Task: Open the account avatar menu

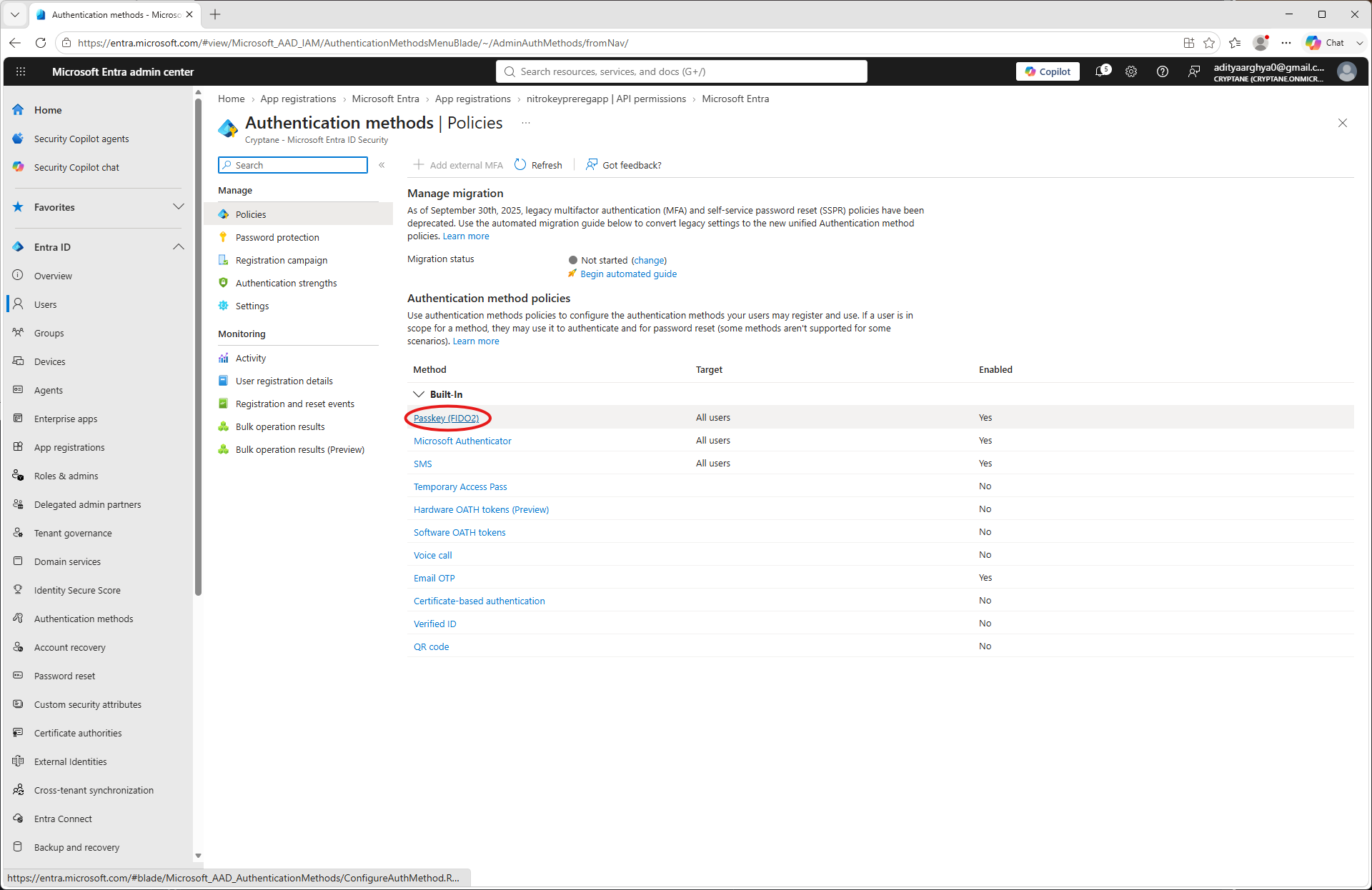Action: 1347,71
